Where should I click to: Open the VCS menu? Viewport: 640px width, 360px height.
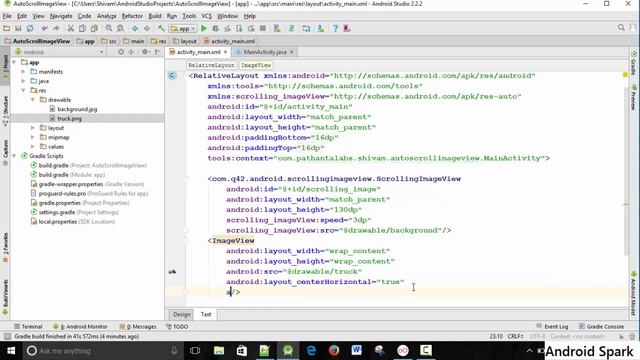point(207,16)
